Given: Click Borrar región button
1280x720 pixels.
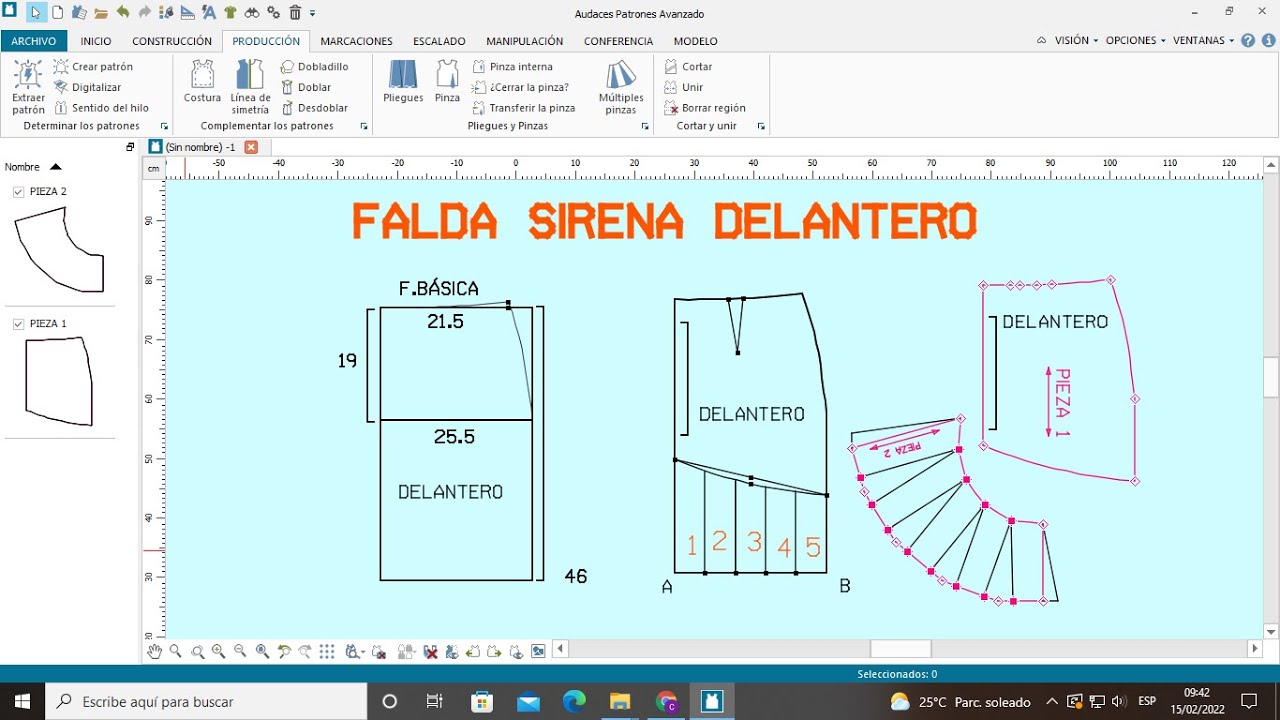Looking at the screenshot, I should click(705, 108).
